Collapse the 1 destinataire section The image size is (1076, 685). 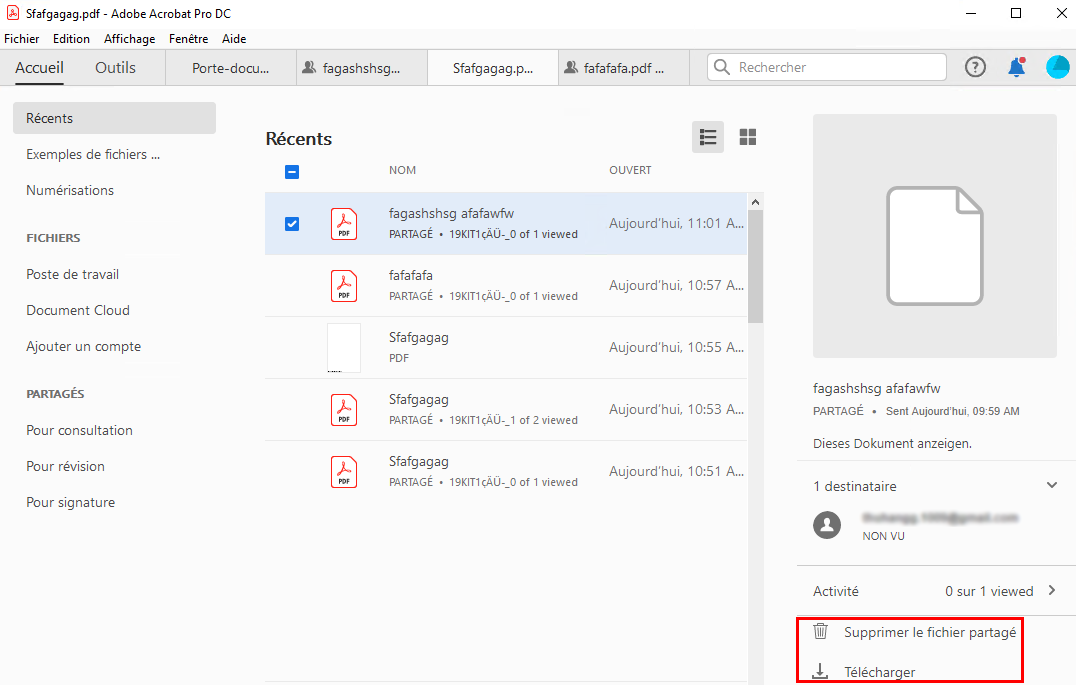click(x=1052, y=485)
